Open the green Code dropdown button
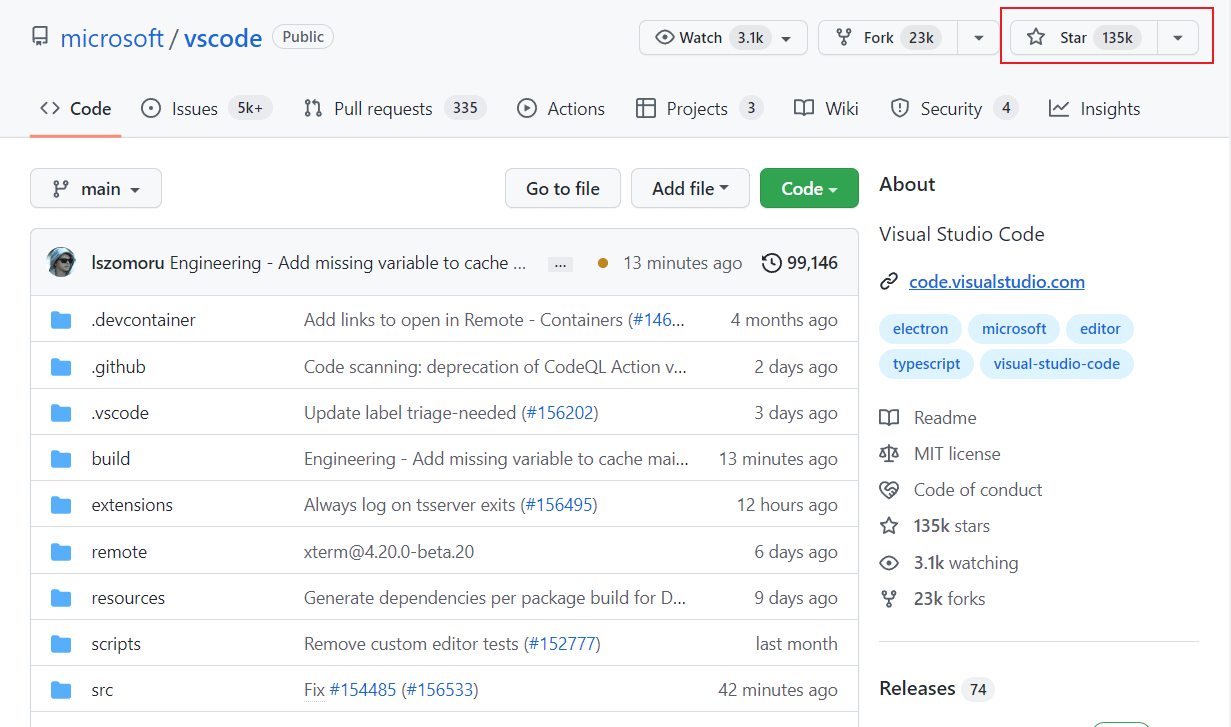 pyautogui.click(x=809, y=188)
